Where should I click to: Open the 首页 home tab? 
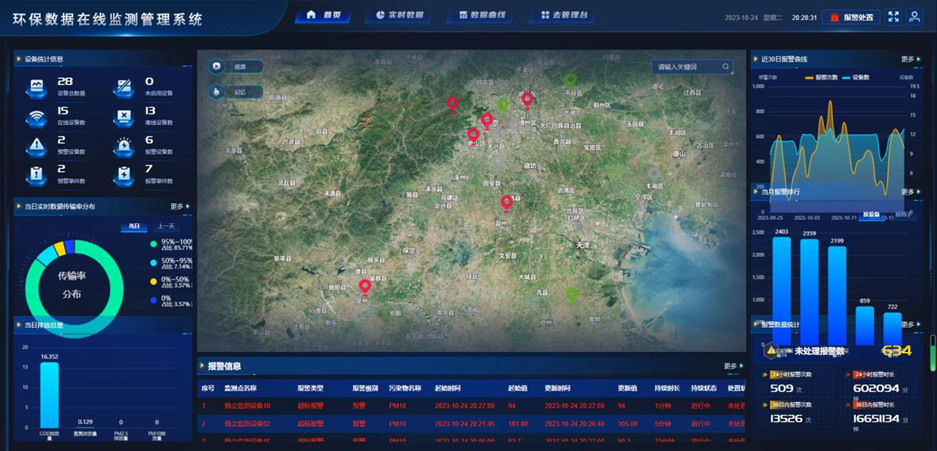pos(323,16)
